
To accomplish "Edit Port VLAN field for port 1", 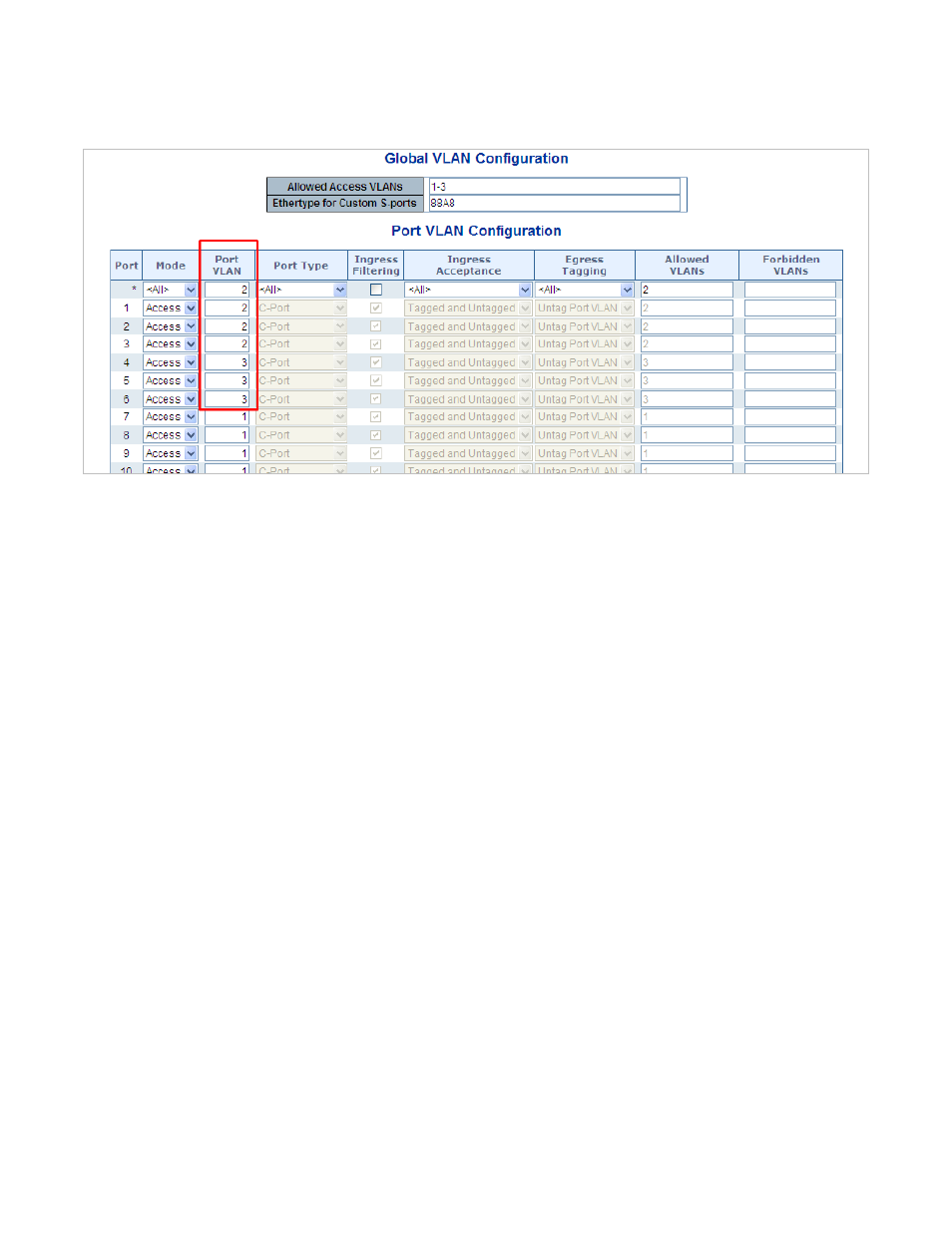I will point(228,308).
